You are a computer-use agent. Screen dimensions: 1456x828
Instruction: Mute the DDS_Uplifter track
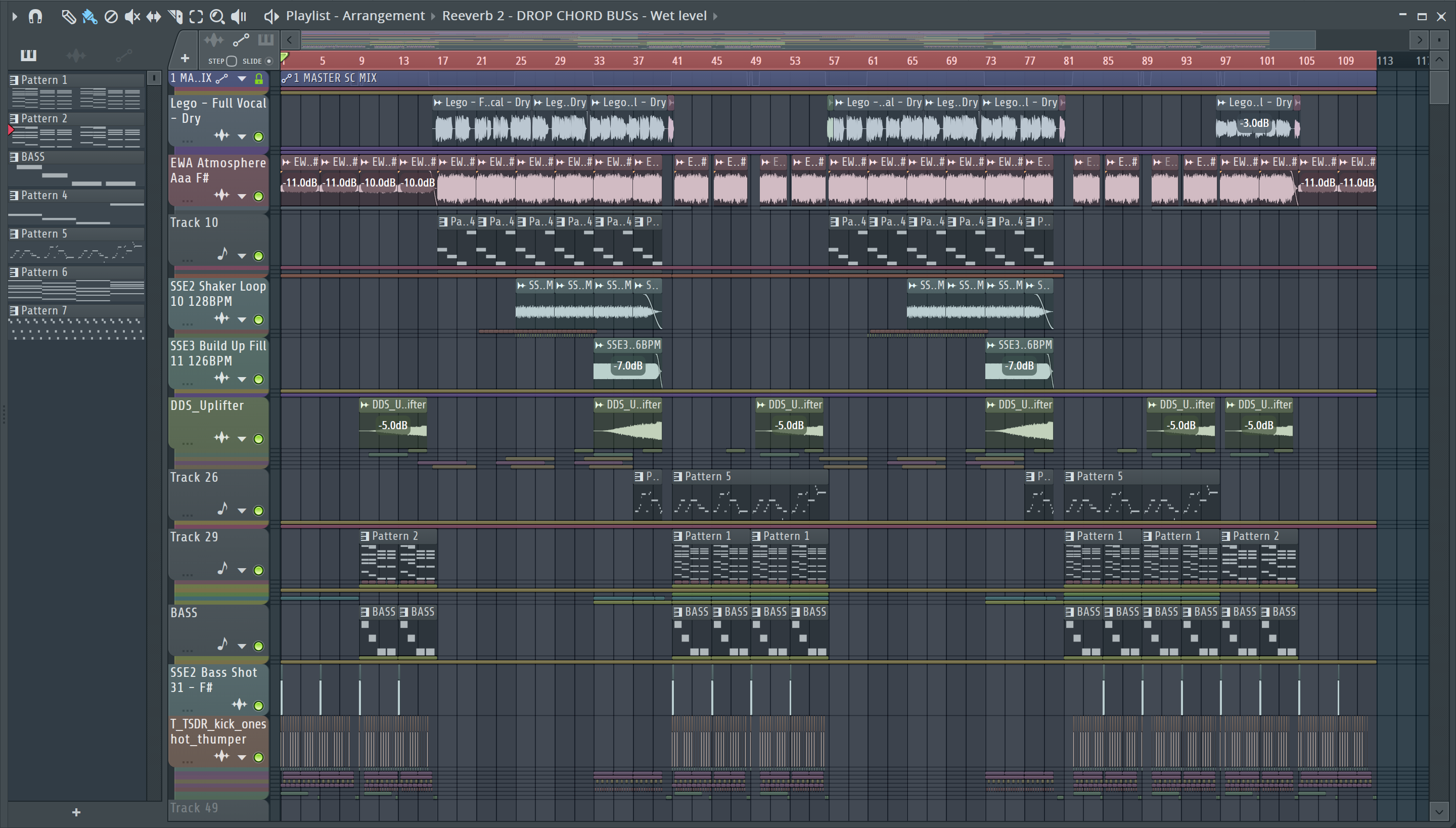pos(259,439)
